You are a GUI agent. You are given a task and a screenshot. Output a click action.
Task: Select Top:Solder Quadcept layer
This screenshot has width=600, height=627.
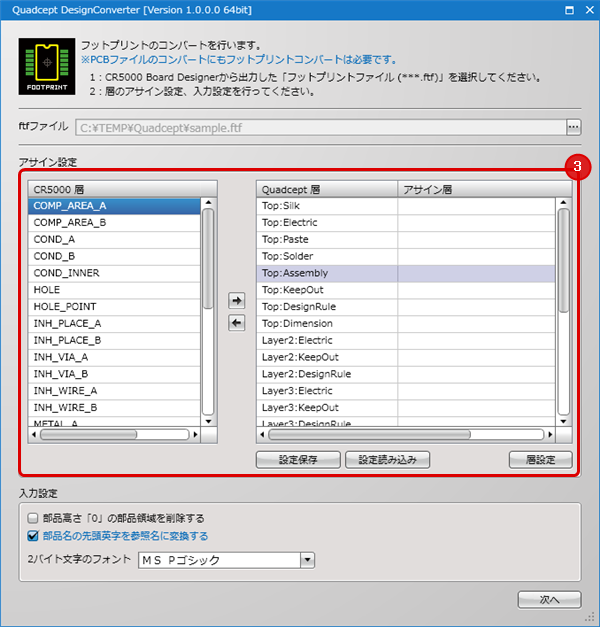(406, 256)
